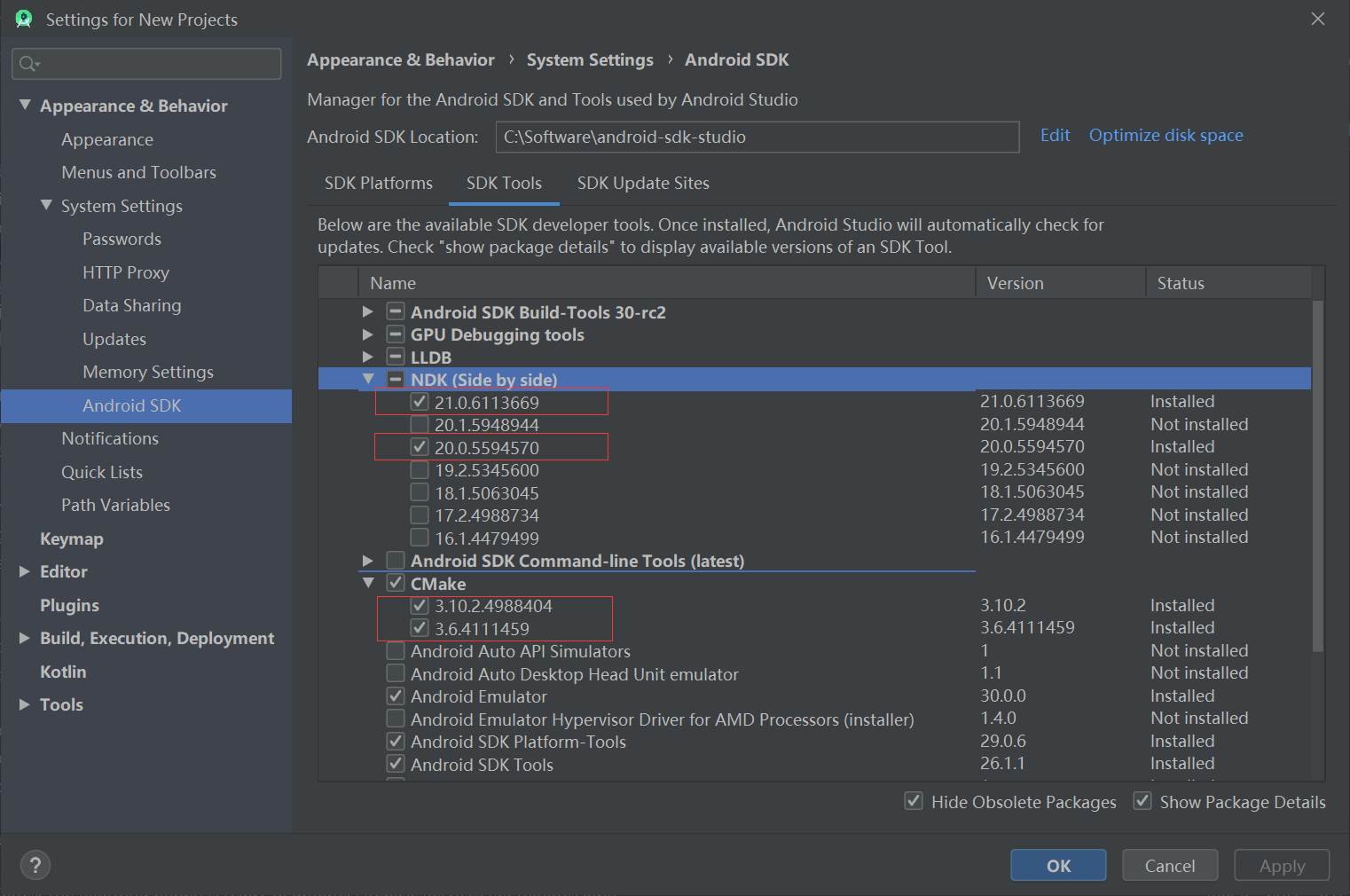
Task: Open the SDK Update Sites tab
Action: (x=642, y=183)
